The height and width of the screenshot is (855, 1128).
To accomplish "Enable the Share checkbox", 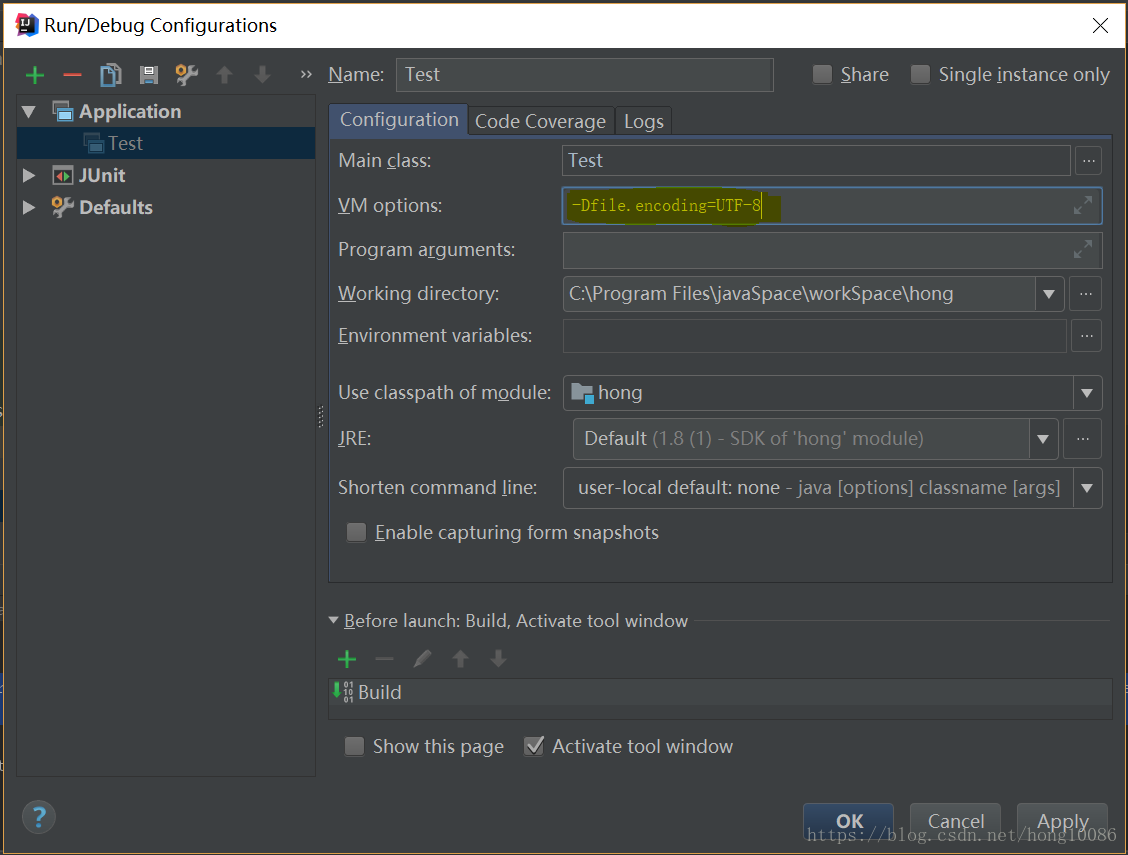I will (x=823, y=75).
